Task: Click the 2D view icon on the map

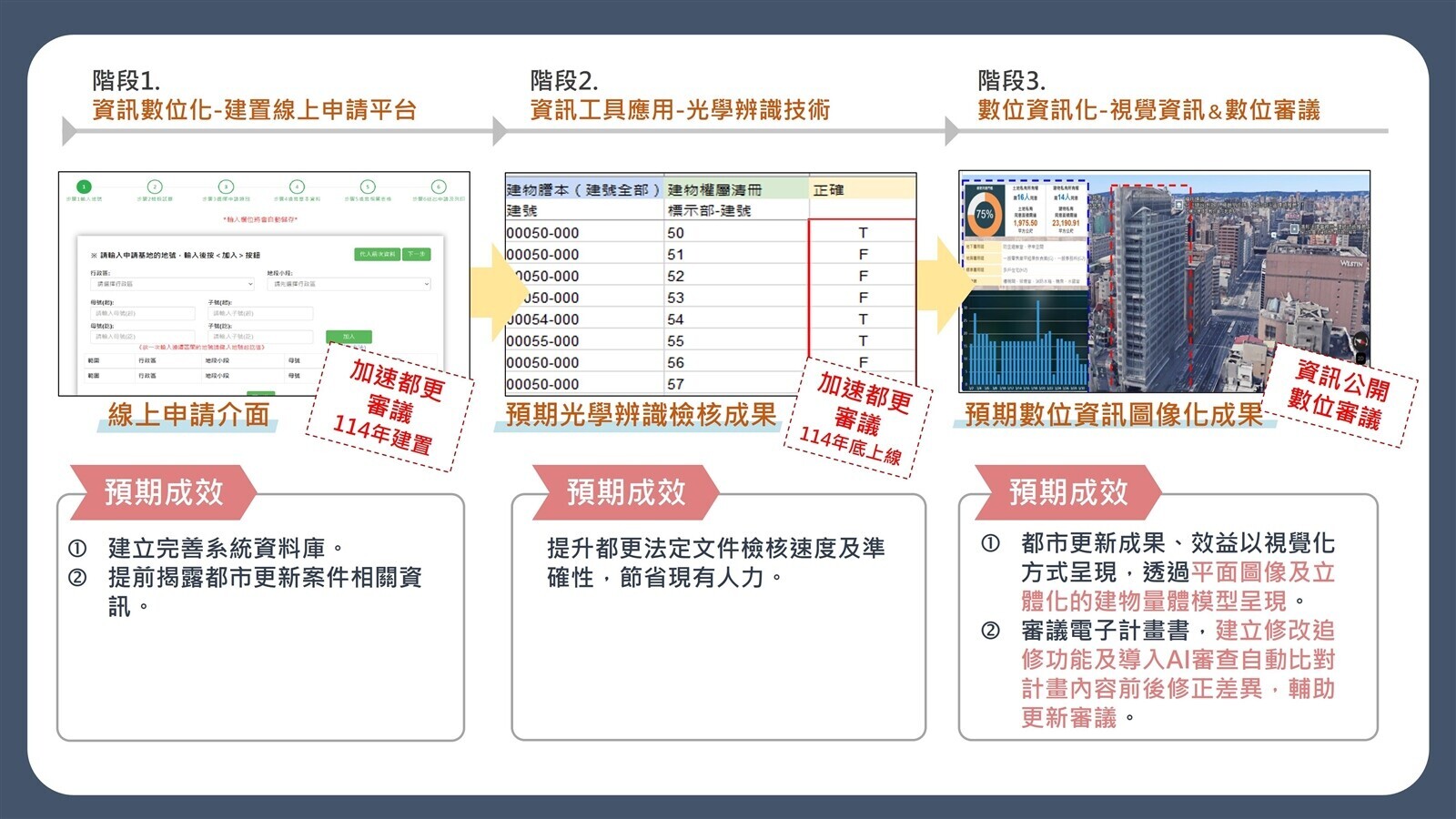Action: 1360,357
